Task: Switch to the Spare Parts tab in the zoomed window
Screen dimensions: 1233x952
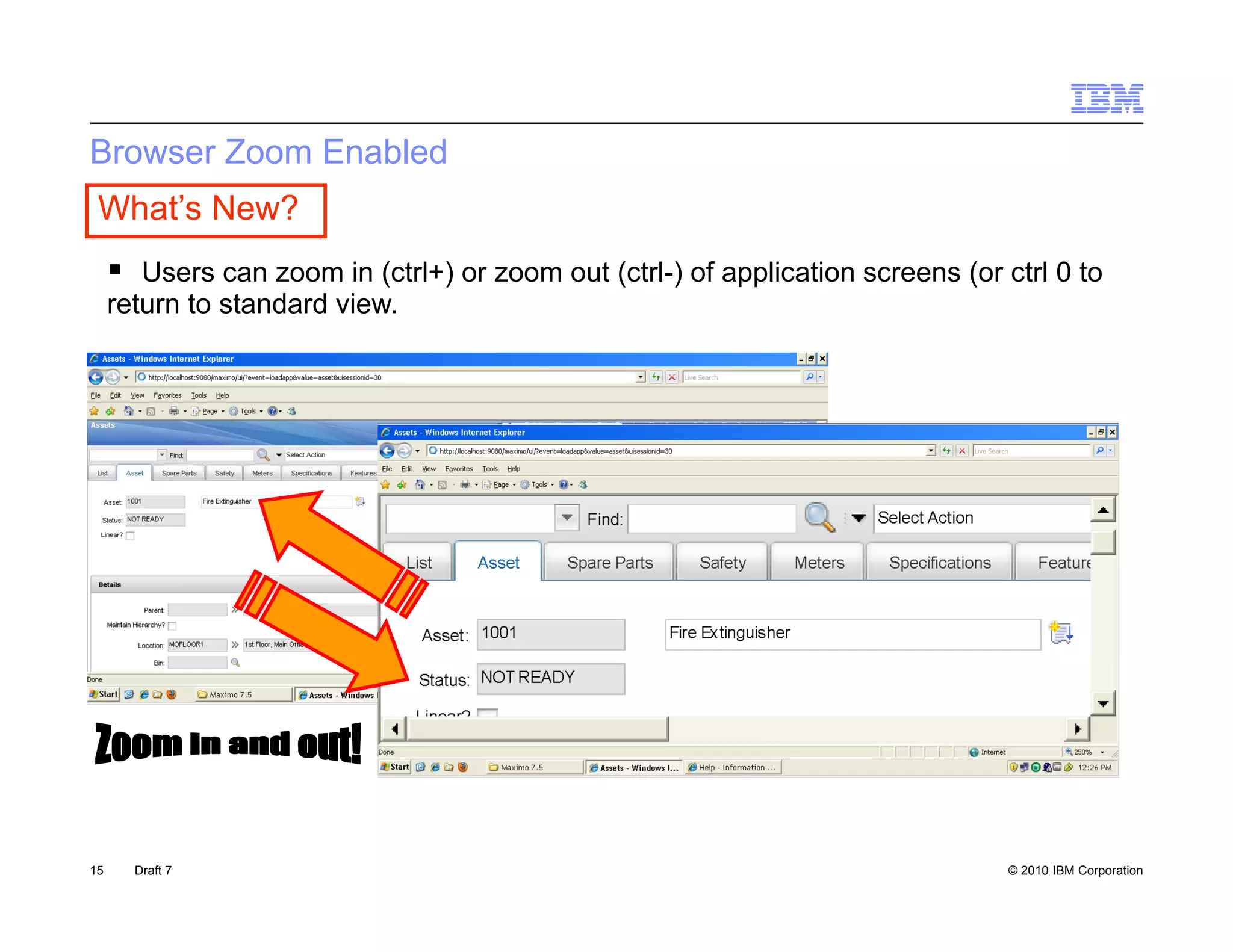Action: [610, 563]
